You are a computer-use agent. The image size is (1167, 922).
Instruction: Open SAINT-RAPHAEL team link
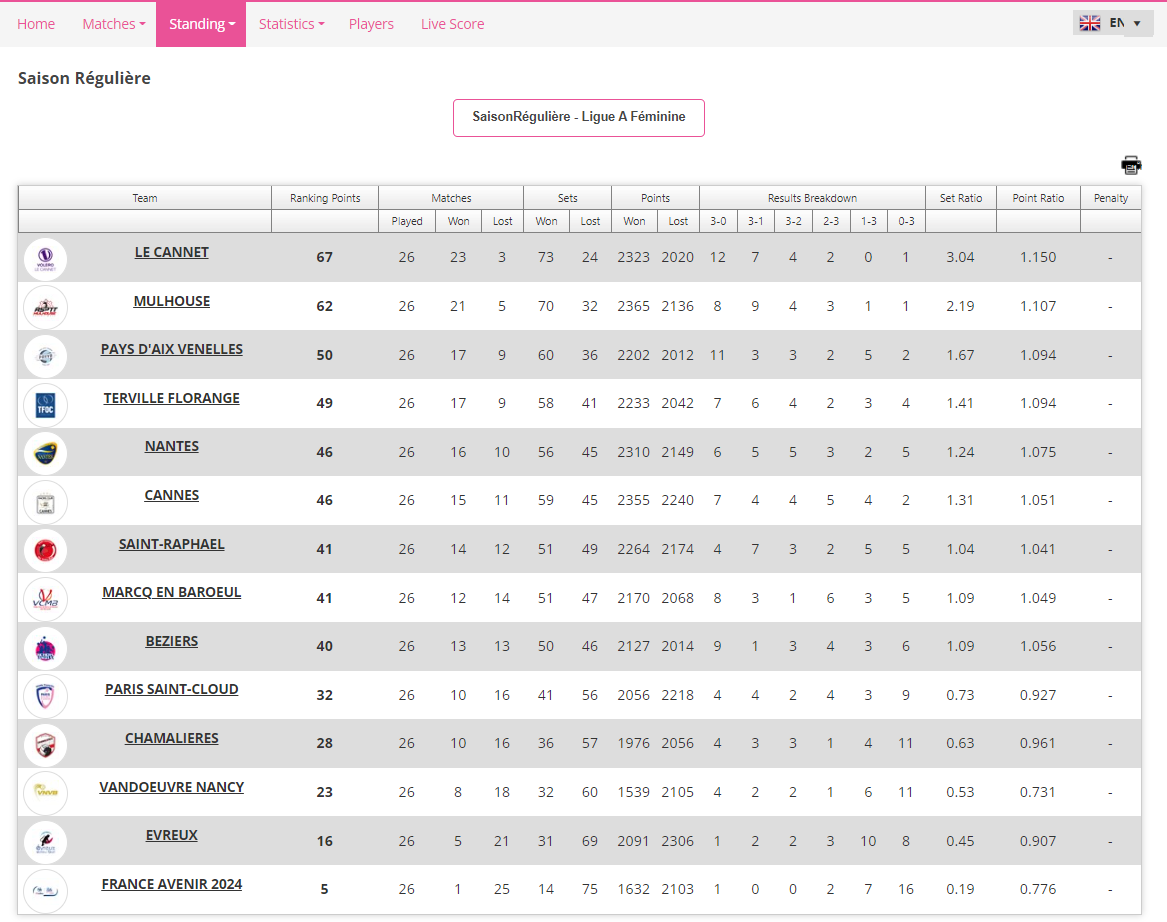(171, 545)
